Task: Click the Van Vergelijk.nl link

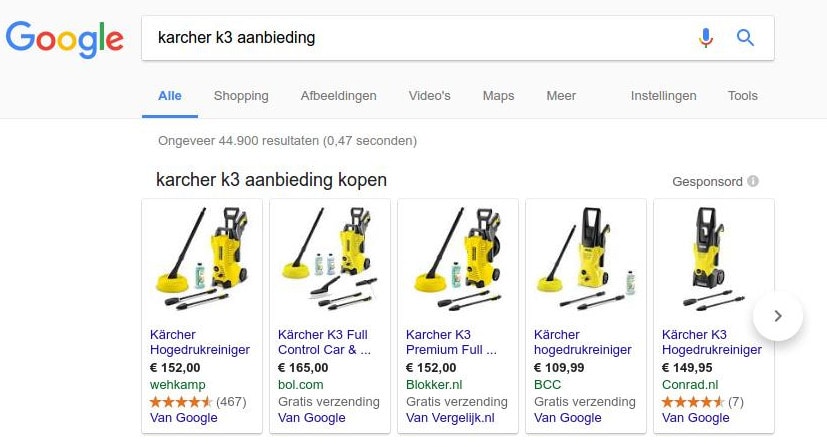Action: [x=450, y=418]
